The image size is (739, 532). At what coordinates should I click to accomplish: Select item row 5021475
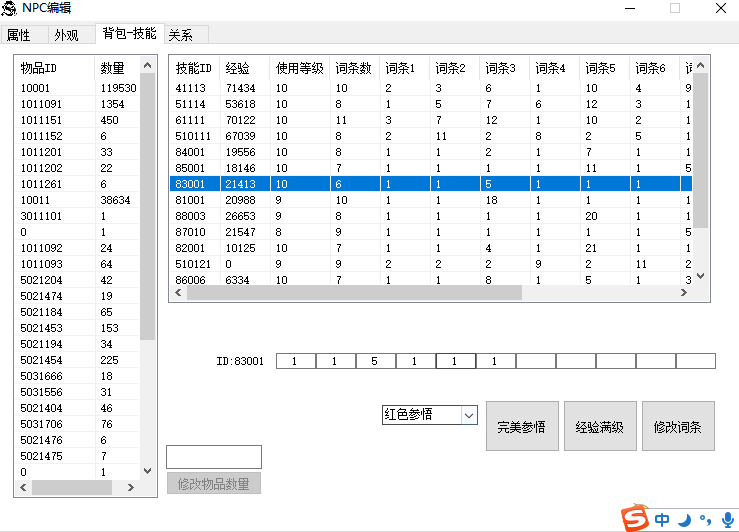78,457
